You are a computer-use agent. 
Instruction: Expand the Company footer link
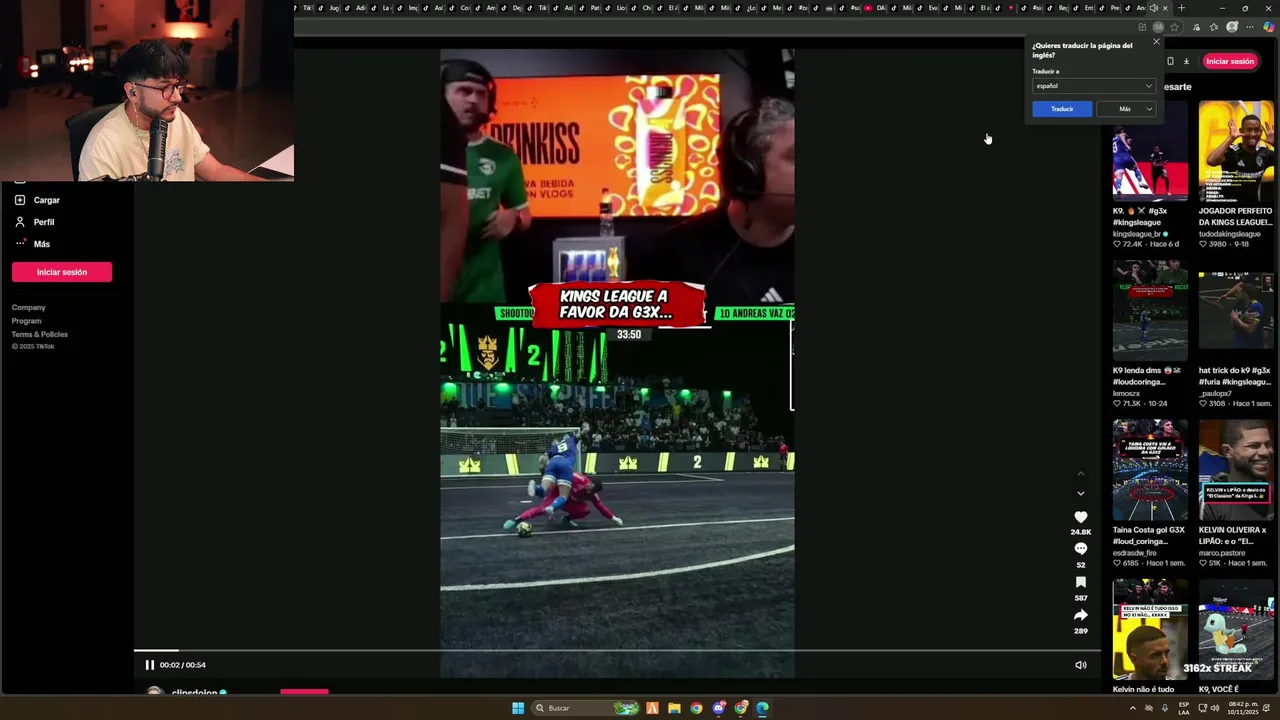[28, 307]
